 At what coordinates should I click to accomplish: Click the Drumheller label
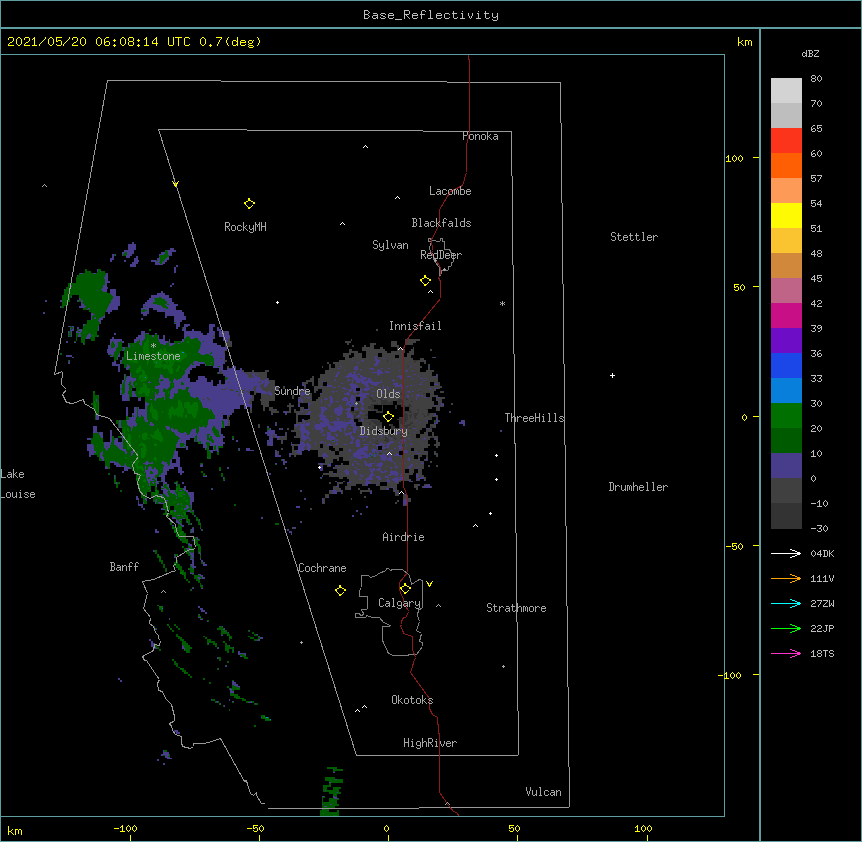[638, 487]
